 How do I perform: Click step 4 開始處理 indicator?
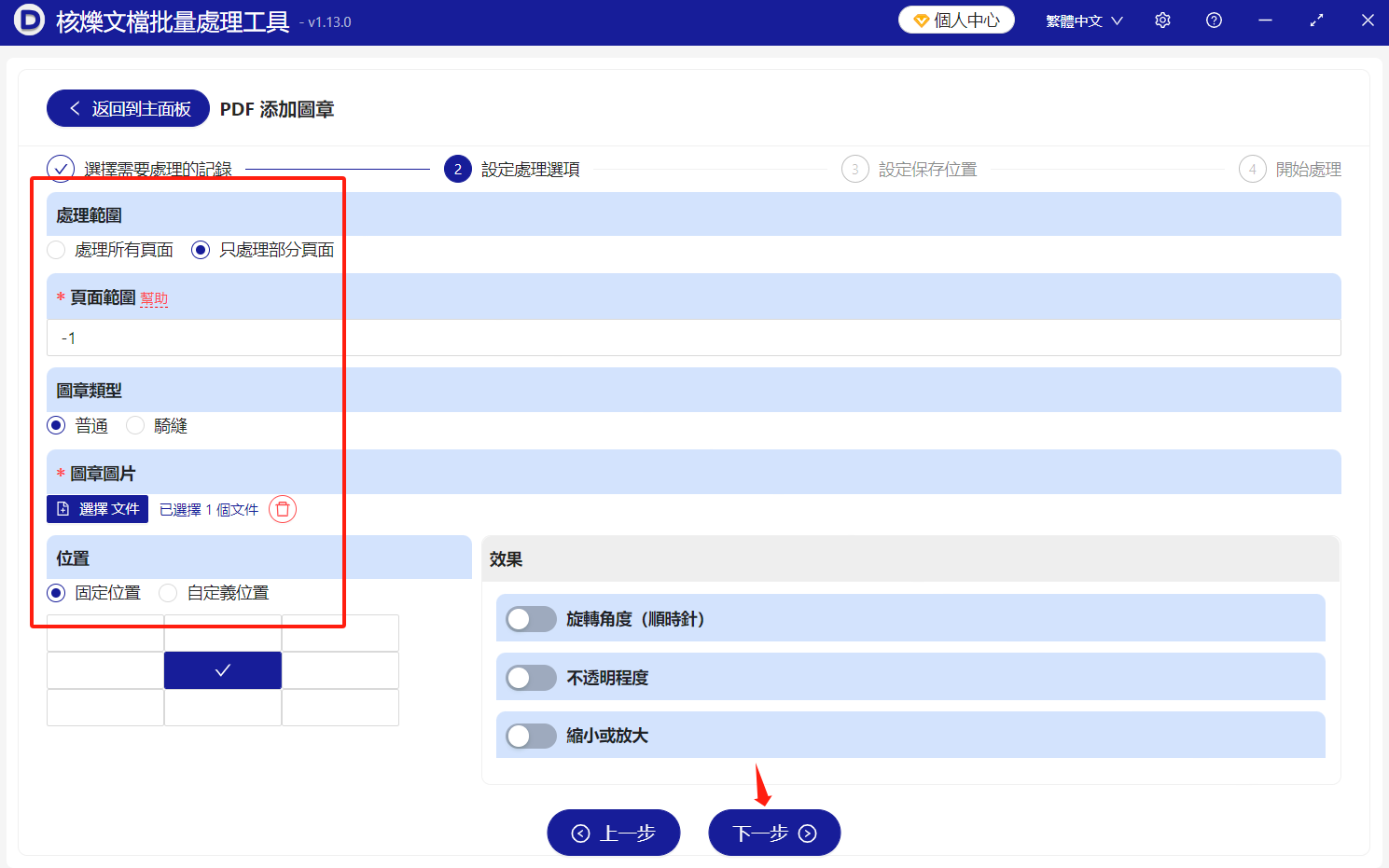click(1253, 169)
